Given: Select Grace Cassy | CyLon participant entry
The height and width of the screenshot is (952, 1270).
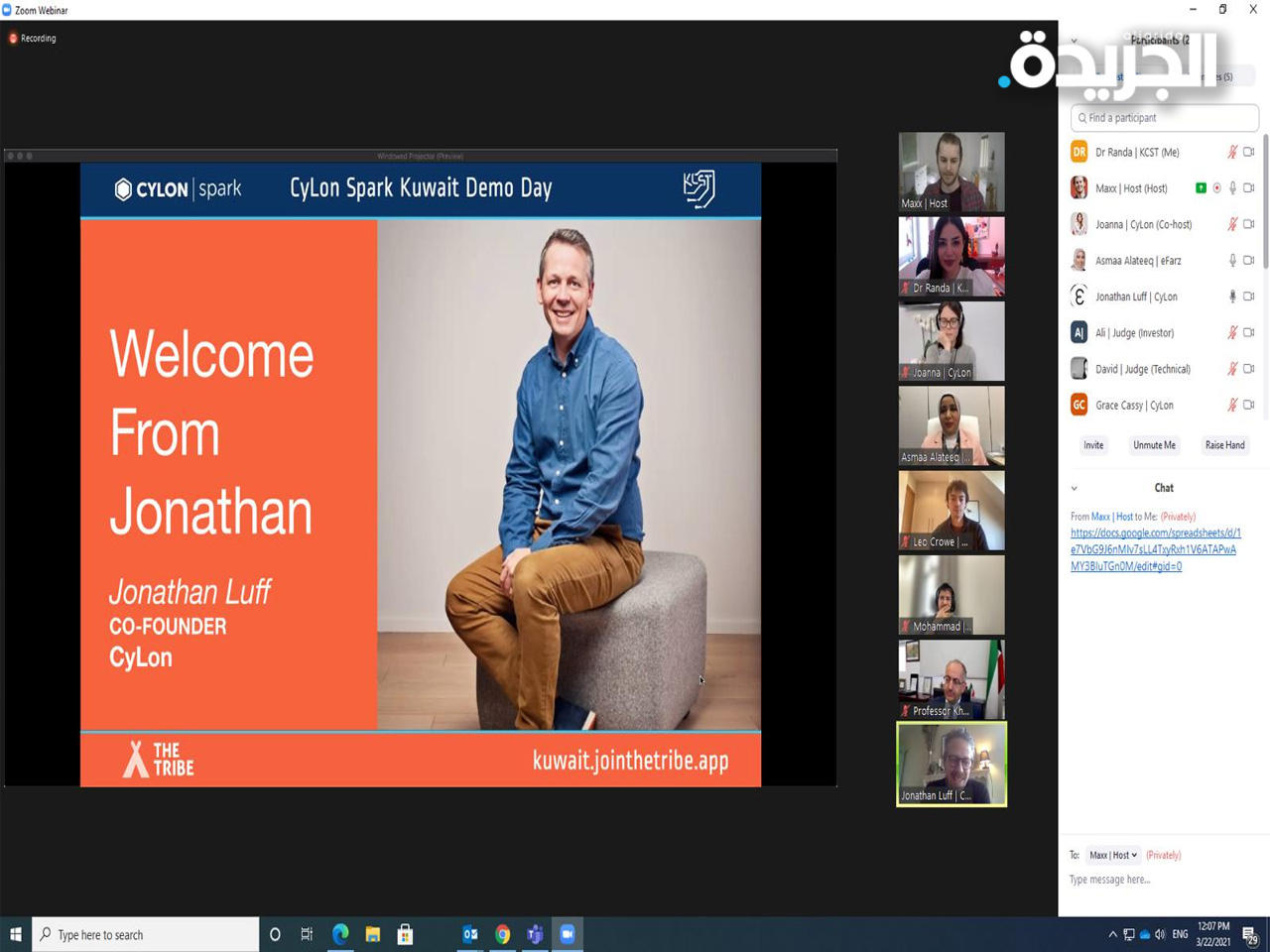Looking at the screenshot, I should coord(1134,405).
